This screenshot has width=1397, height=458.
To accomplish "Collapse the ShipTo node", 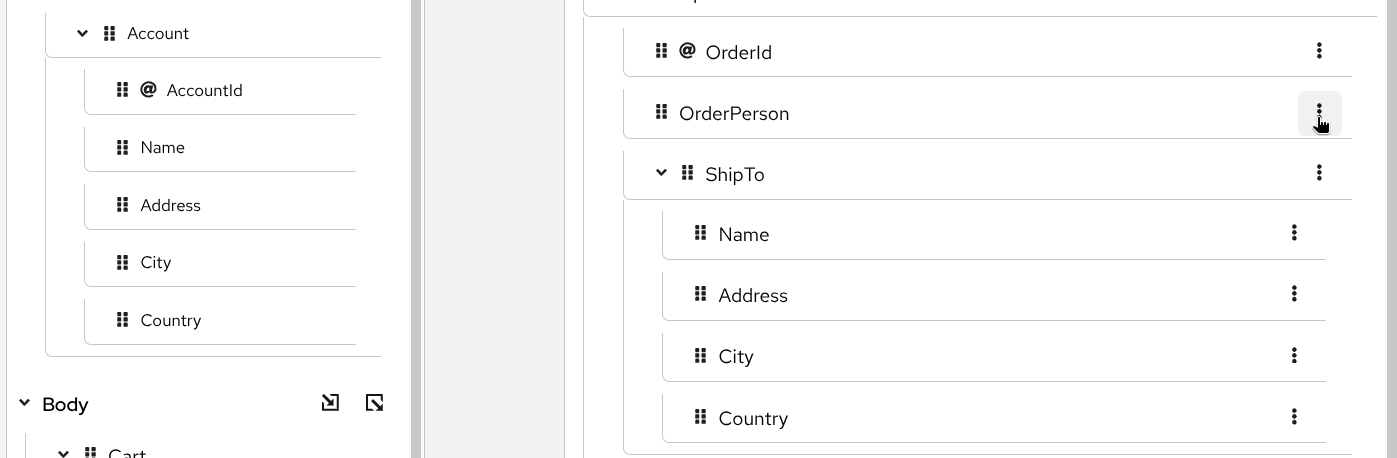I will (661, 173).
